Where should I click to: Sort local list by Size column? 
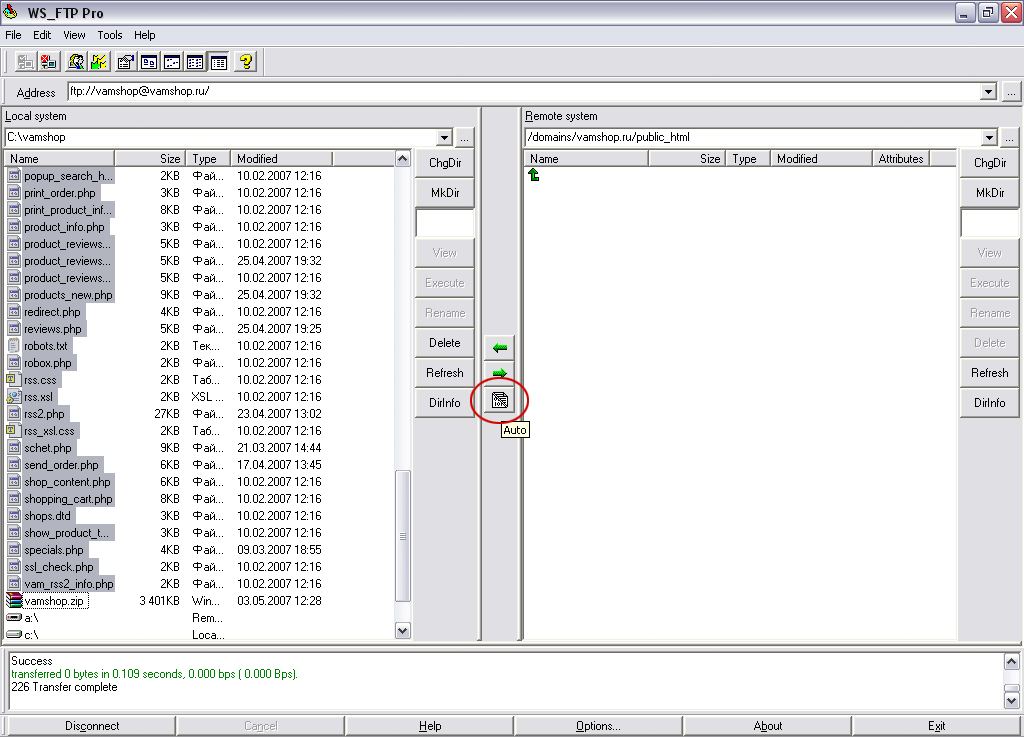click(150, 159)
